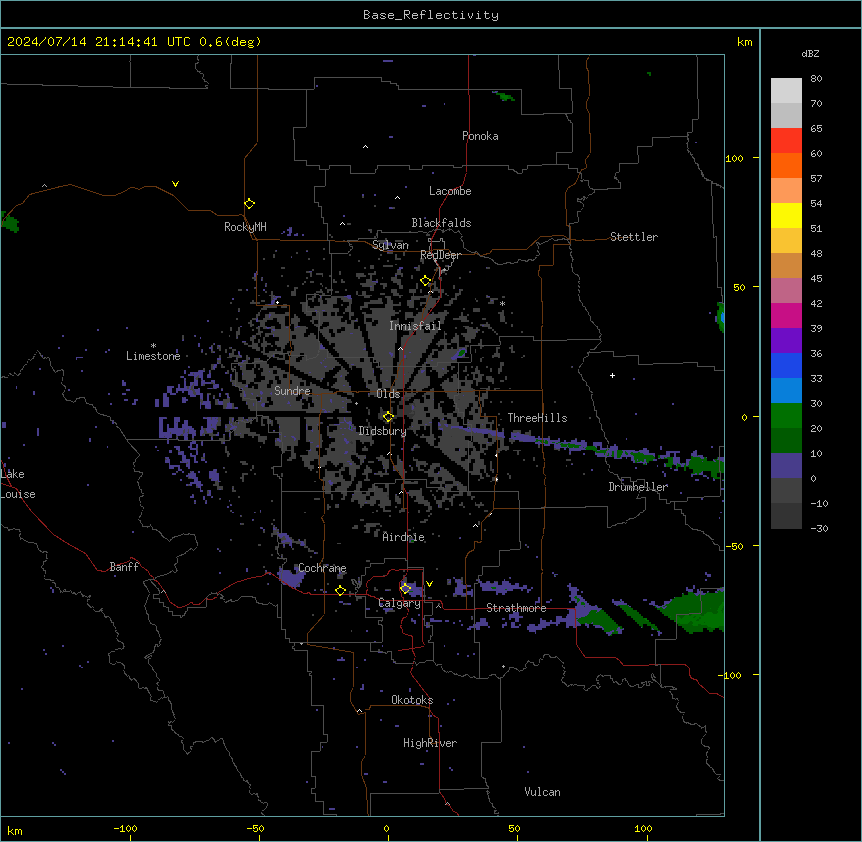Select the Lacombe city label

tap(450, 191)
